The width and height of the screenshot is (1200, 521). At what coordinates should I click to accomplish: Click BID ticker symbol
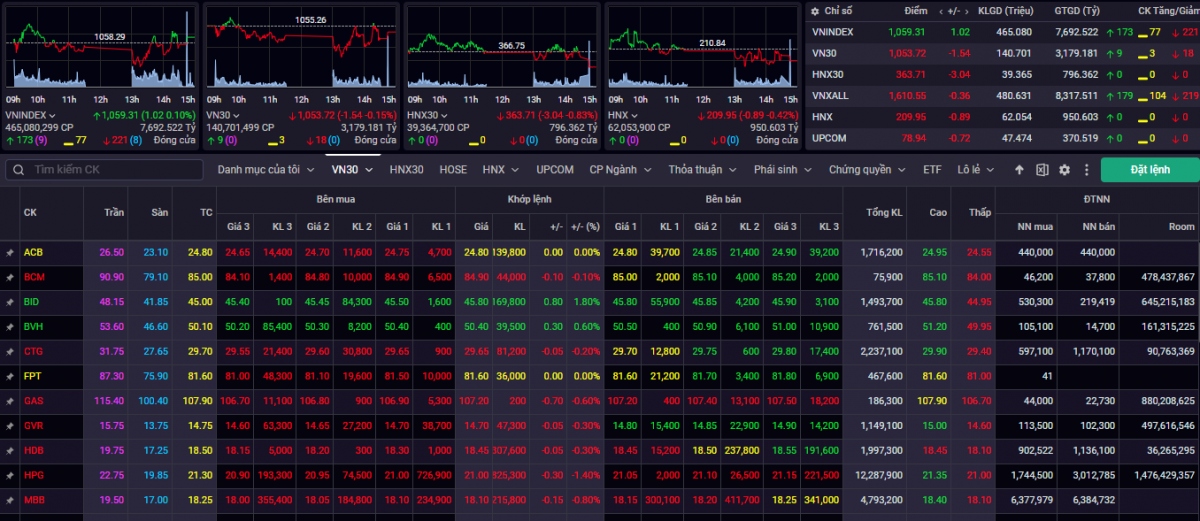(x=32, y=301)
